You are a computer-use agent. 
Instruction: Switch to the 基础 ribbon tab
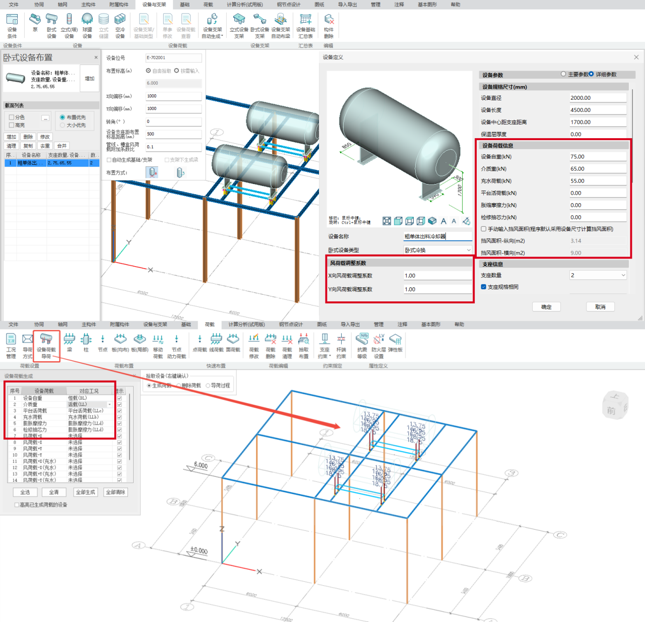(x=184, y=4)
